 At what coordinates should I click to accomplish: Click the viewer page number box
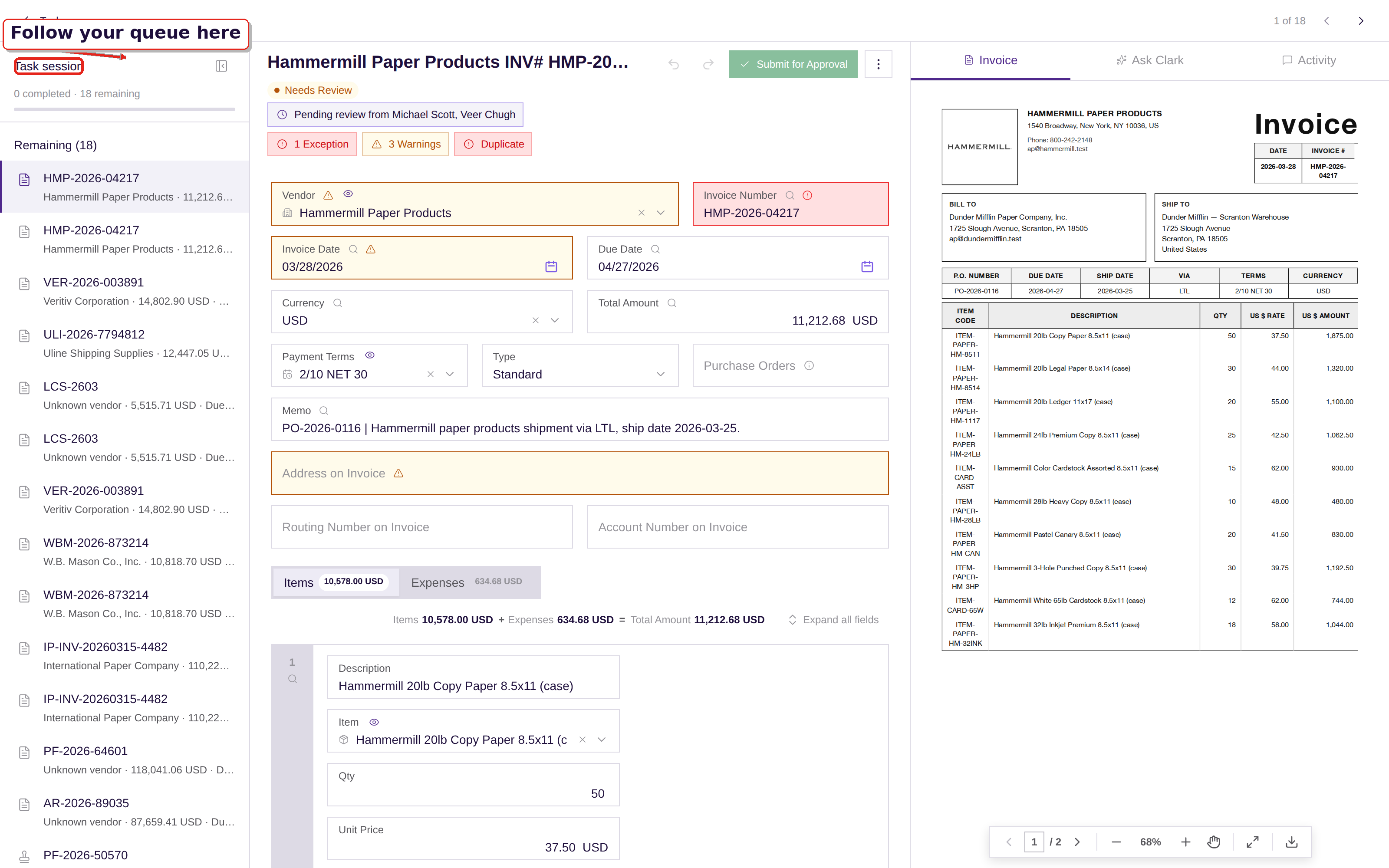pos(1034,842)
